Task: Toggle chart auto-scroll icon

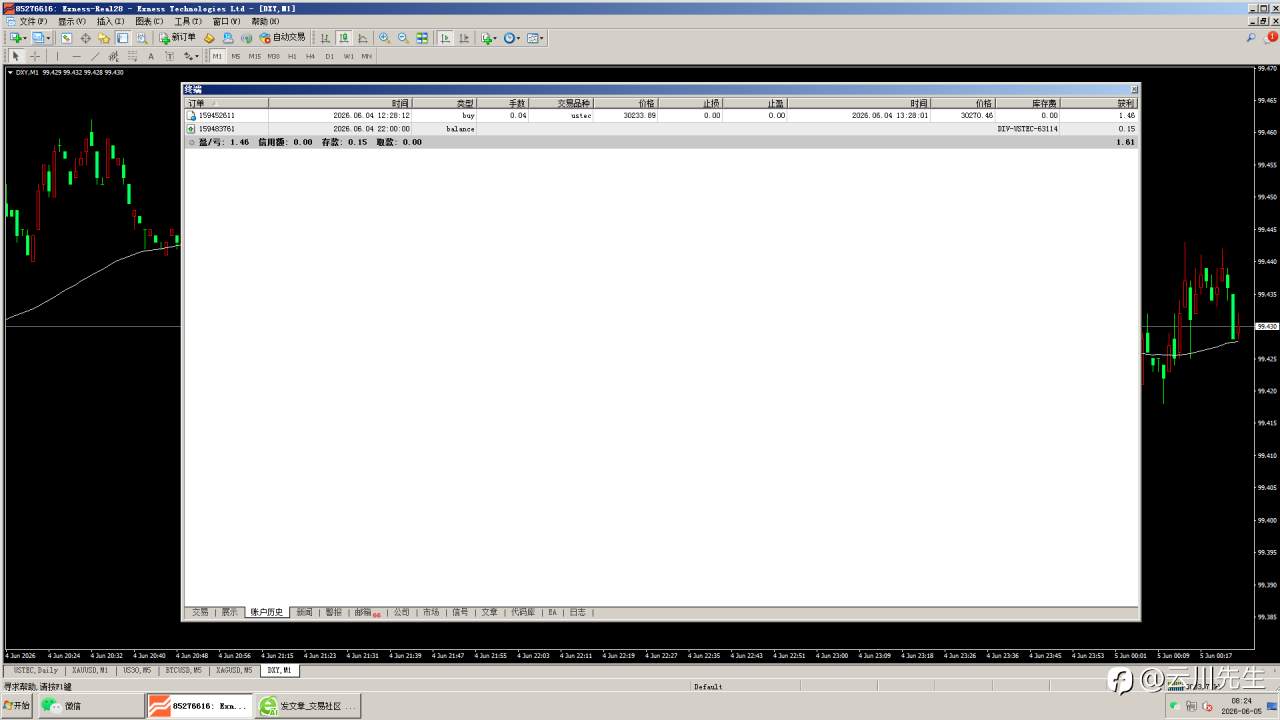Action: (x=445, y=38)
